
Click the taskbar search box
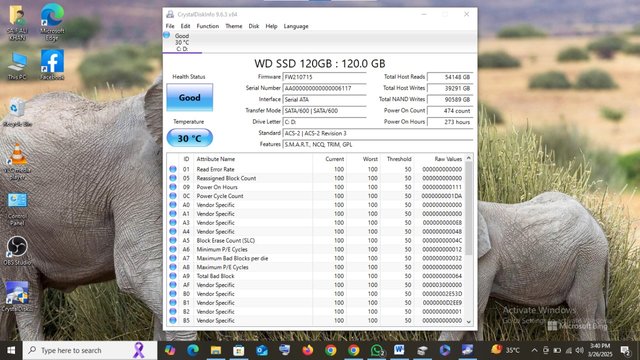pos(90,350)
